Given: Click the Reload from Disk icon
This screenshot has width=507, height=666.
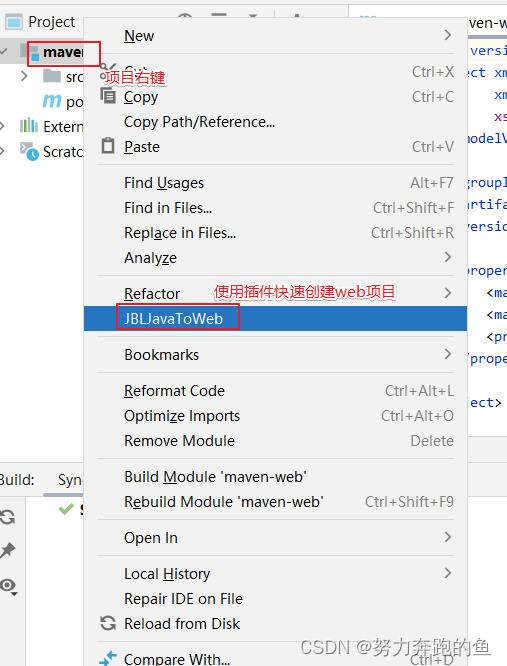Looking at the screenshot, I should tap(108, 623).
